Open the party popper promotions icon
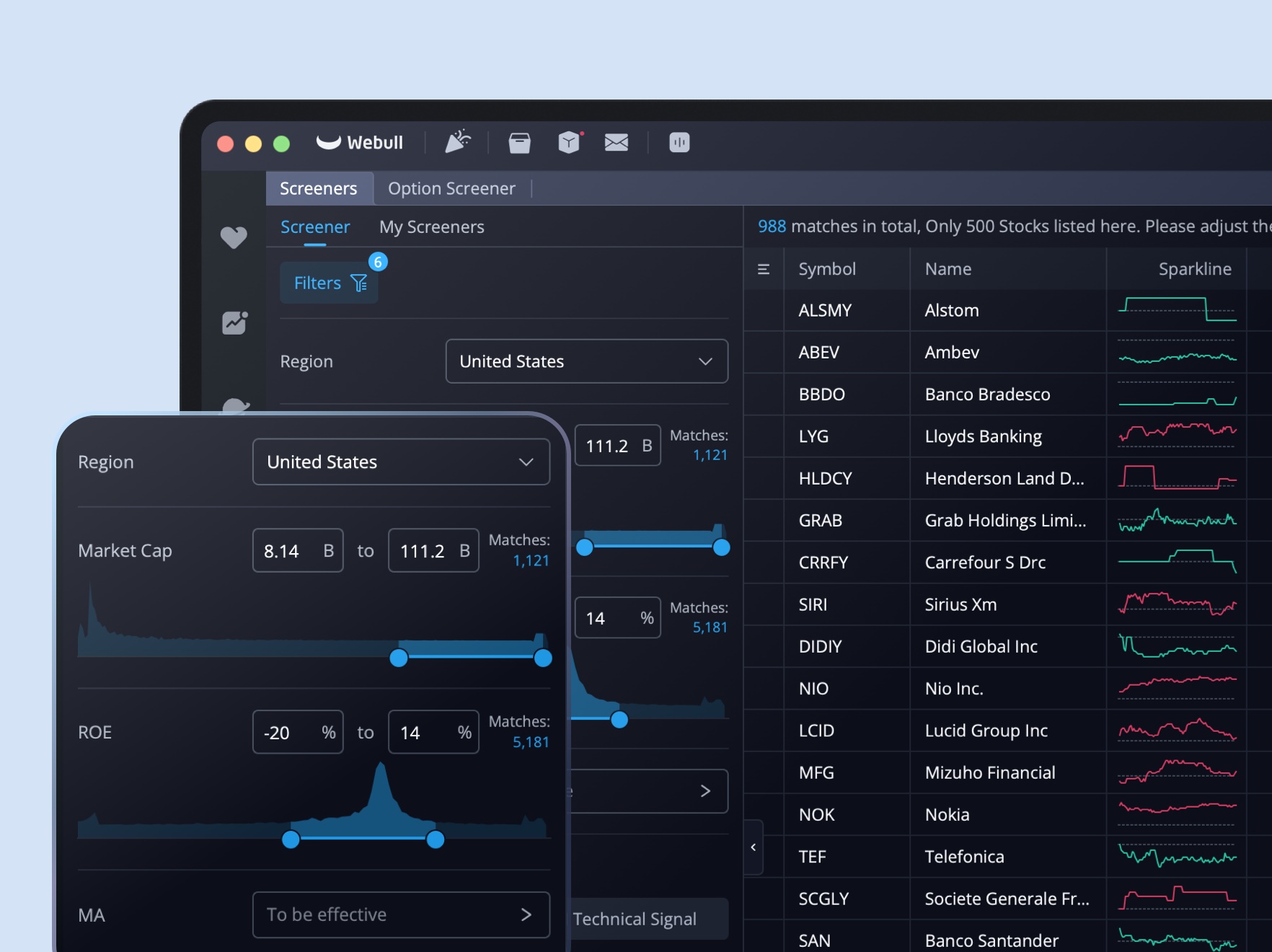Image resolution: width=1272 pixels, height=952 pixels. [x=457, y=141]
